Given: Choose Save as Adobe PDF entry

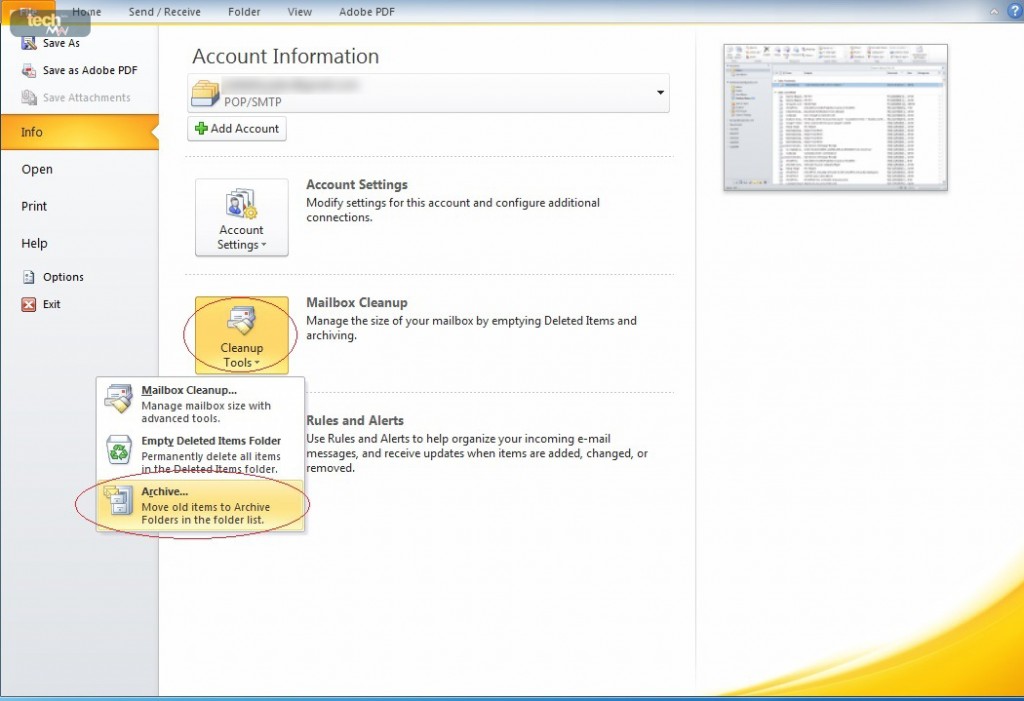Looking at the screenshot, I should [90, 71].
